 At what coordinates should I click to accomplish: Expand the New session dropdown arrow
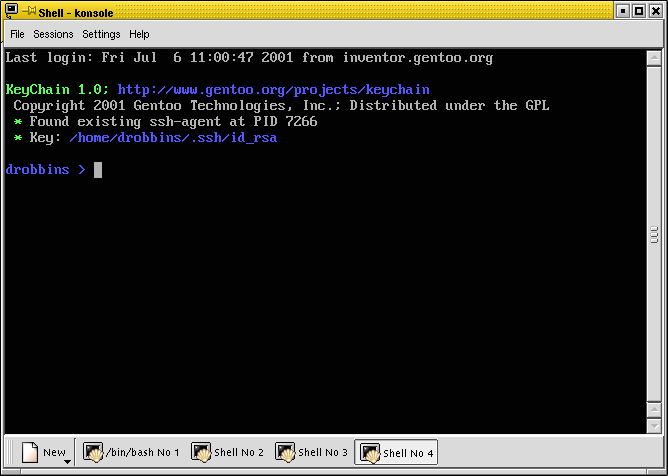coord(67,462)
